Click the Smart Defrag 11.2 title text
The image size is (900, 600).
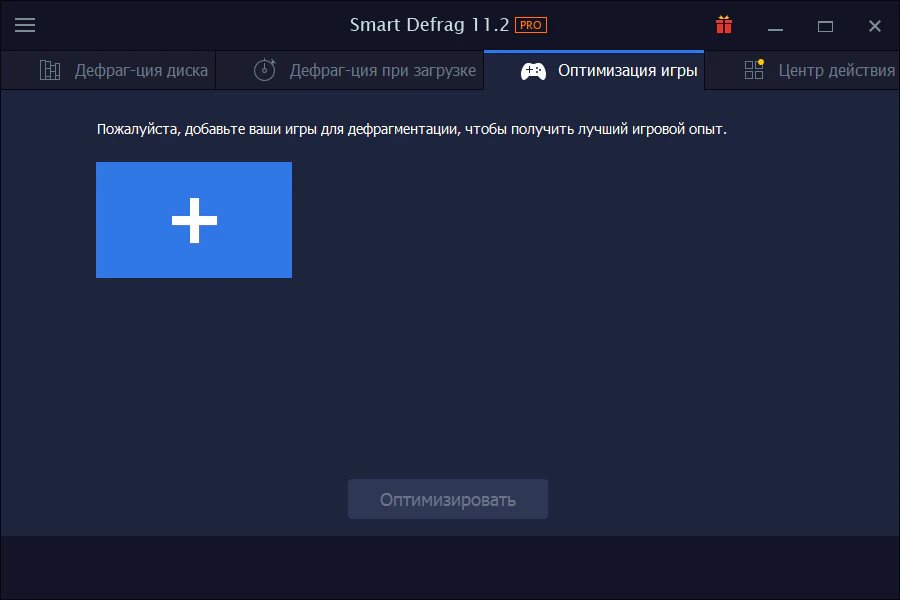[x=428, y=25]
